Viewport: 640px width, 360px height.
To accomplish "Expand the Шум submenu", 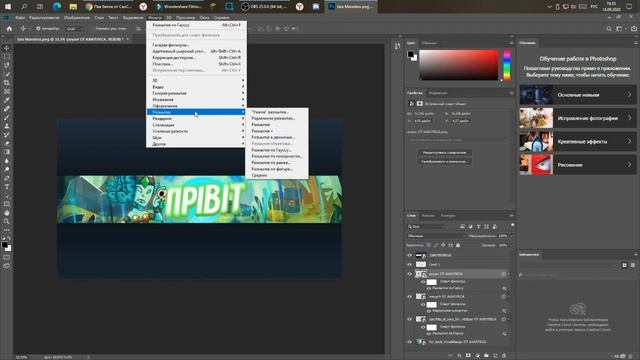I will coord(196,138).
